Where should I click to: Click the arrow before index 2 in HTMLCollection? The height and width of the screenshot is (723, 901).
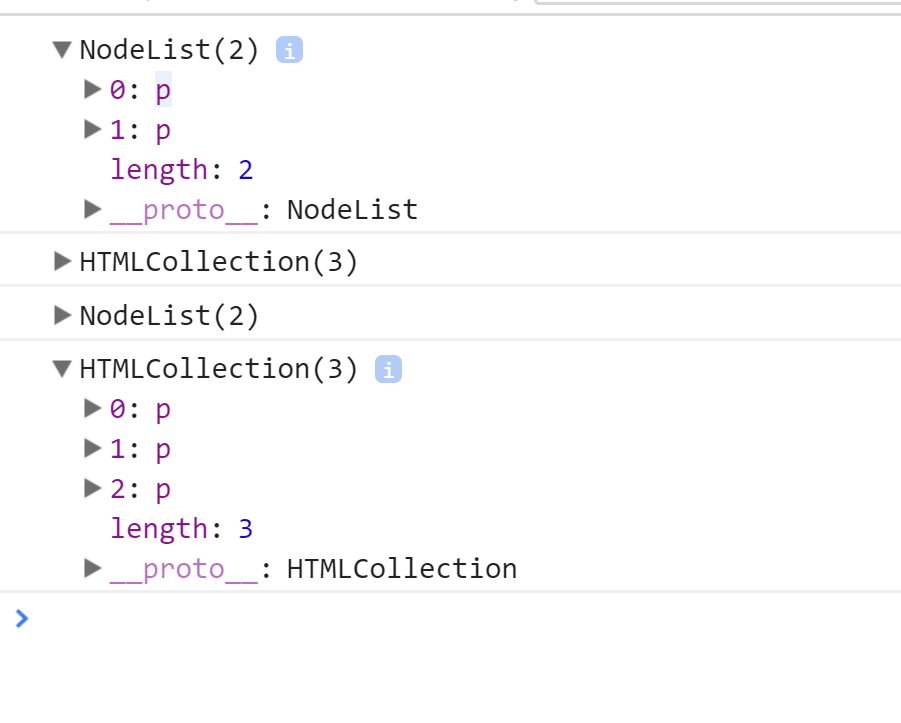[91, 488]
